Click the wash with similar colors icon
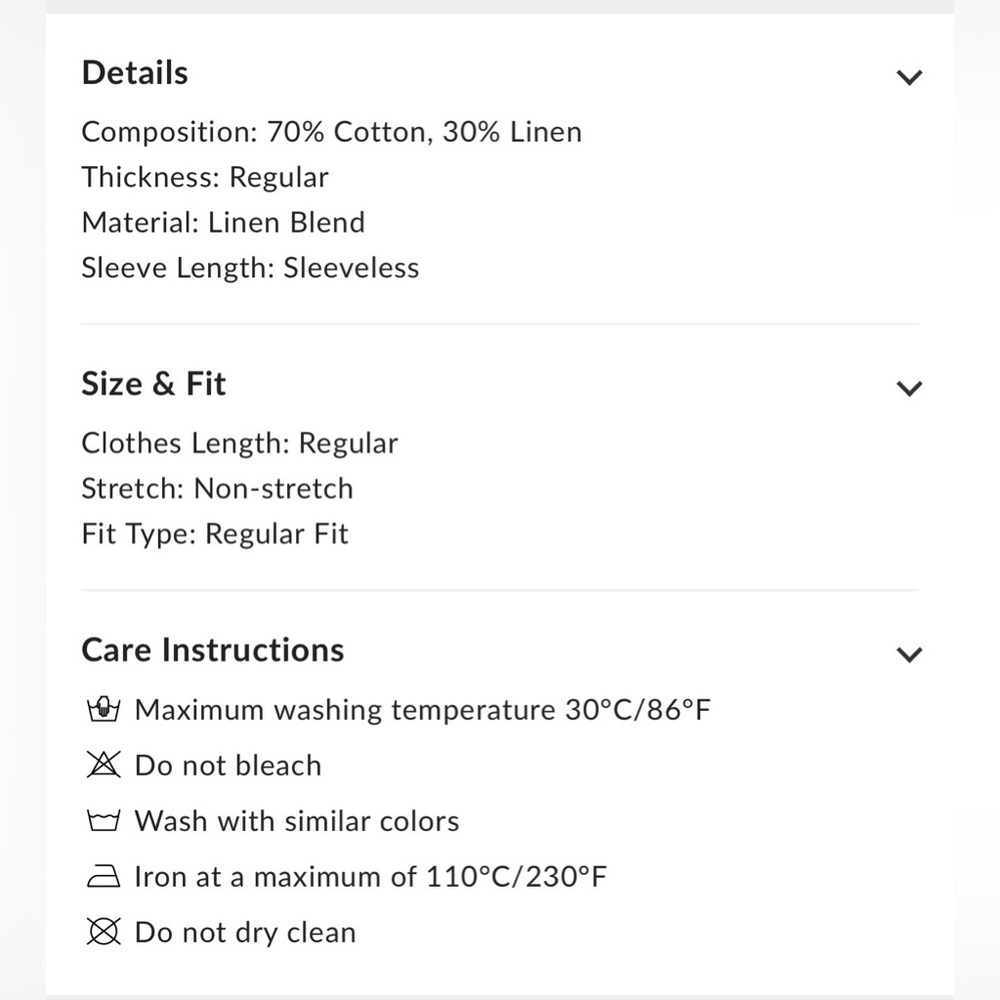1000x1000 pixels. tap(103, 821)
